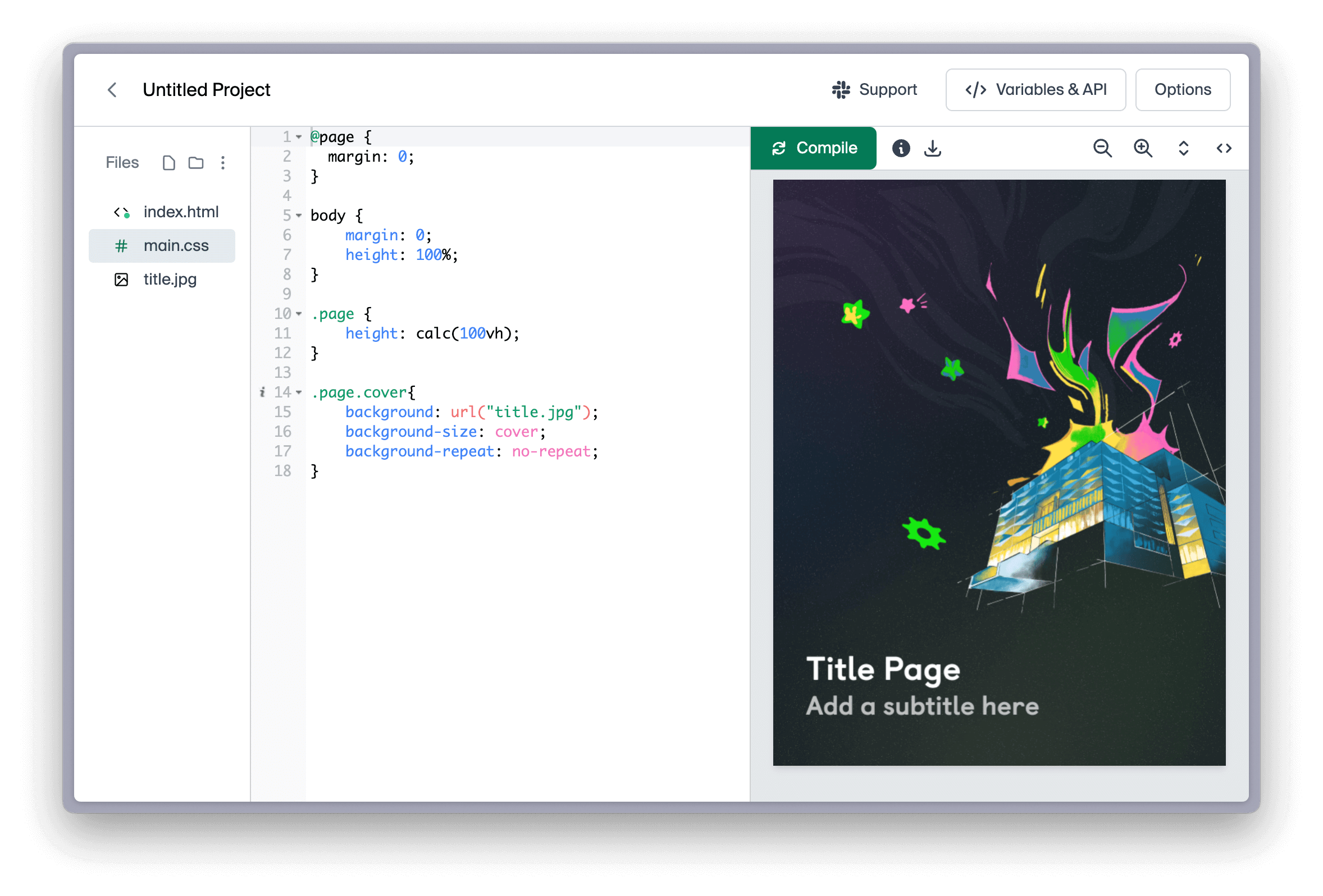Navigate back using the back arrow
This screenshot has width=1323, height=896.
click(113, 89)
